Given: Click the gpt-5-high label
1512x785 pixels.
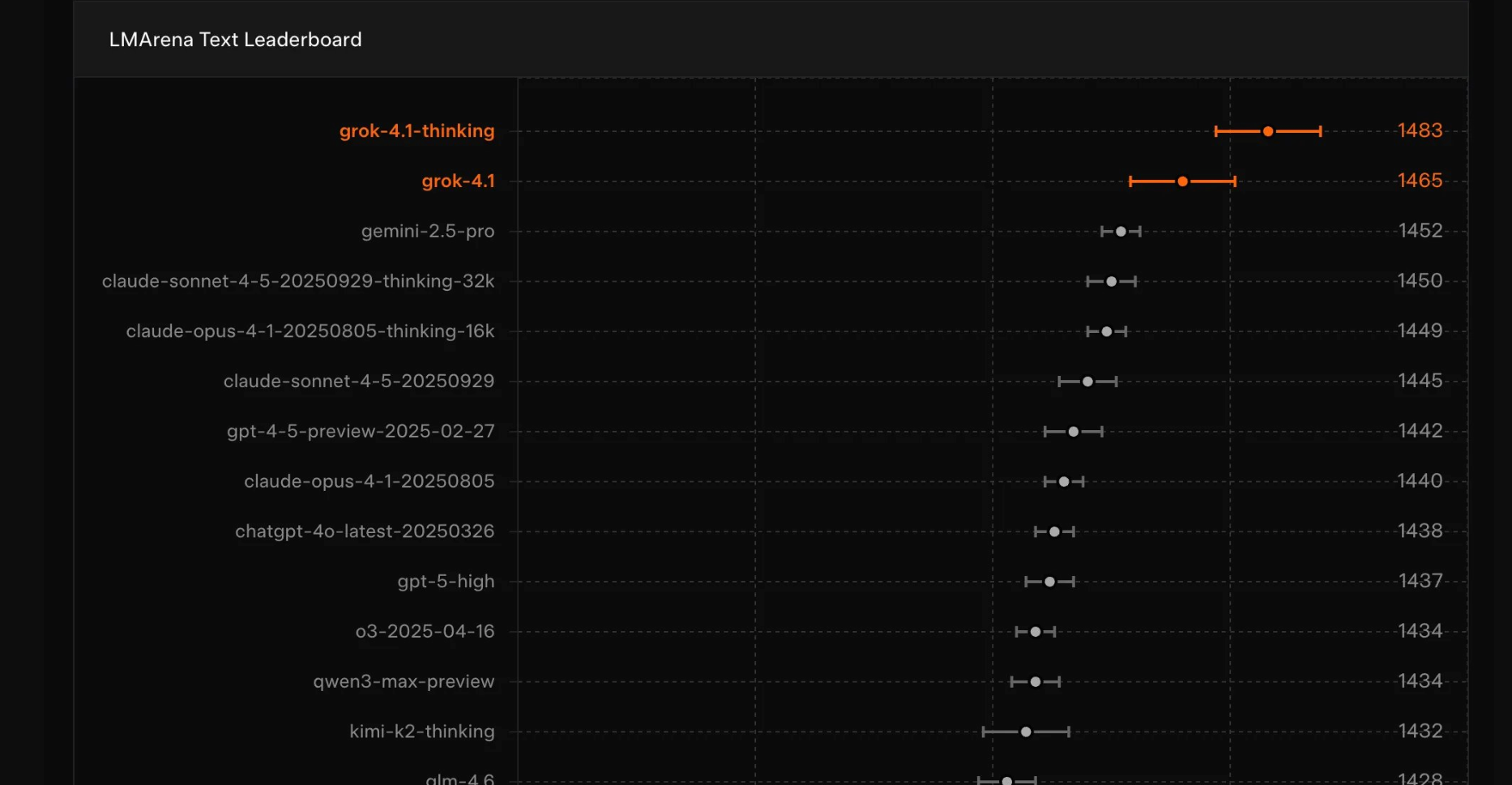Looking at the screenshot, I should (446, 582).
